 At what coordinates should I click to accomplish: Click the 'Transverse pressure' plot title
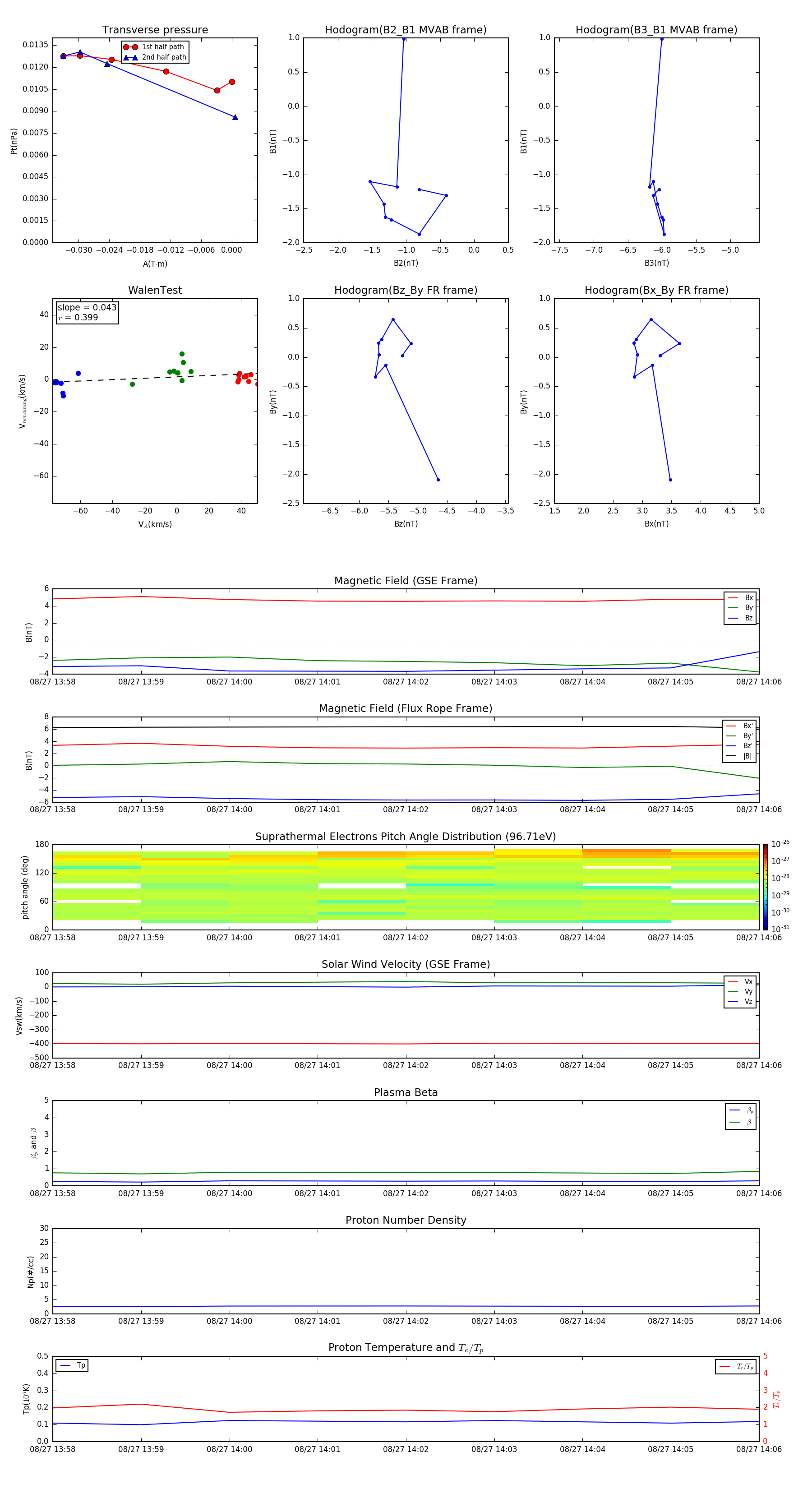click(x=155, y=30)
